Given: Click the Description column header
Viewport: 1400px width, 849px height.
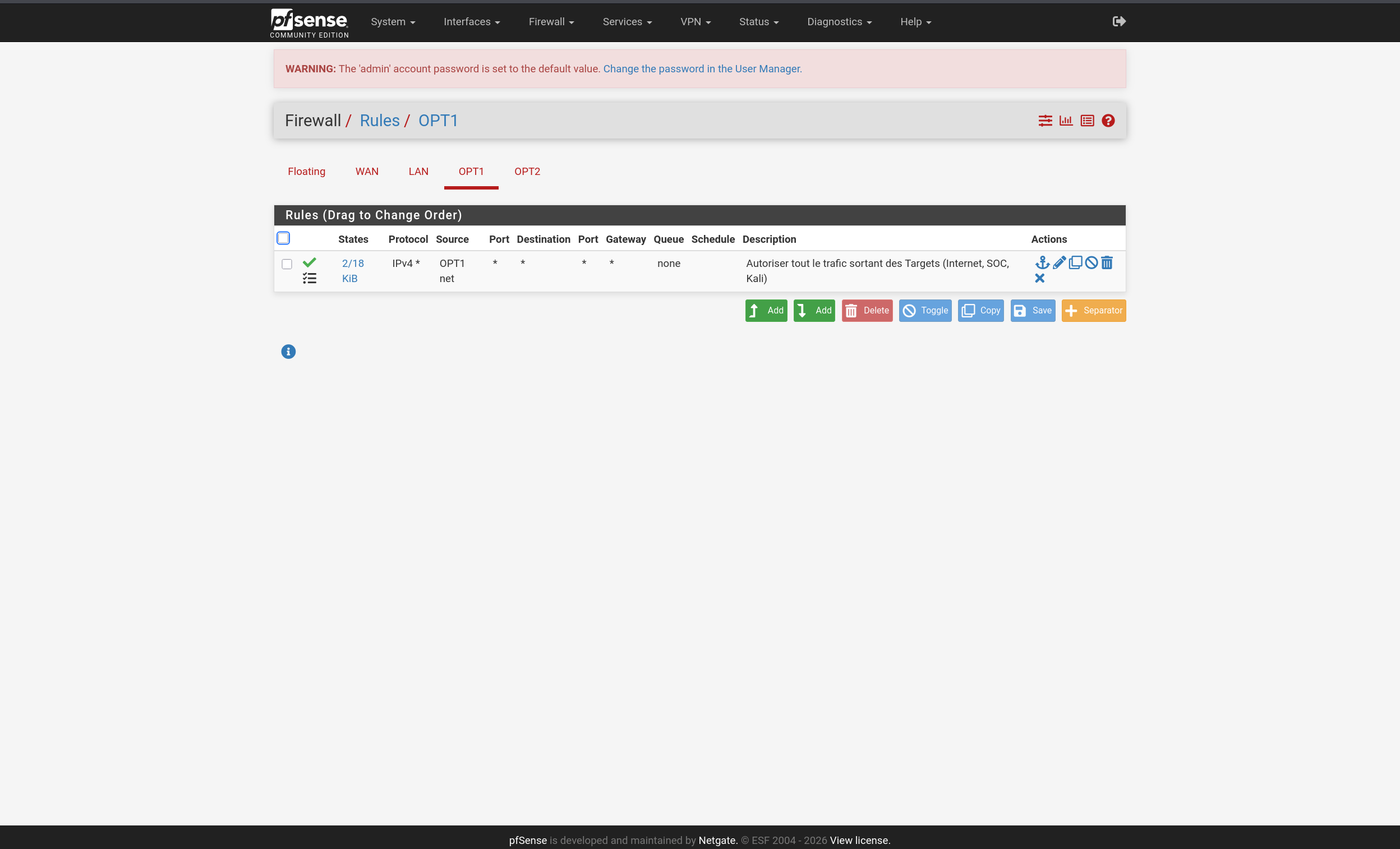Looking at the screenshot, I should 770,239.
